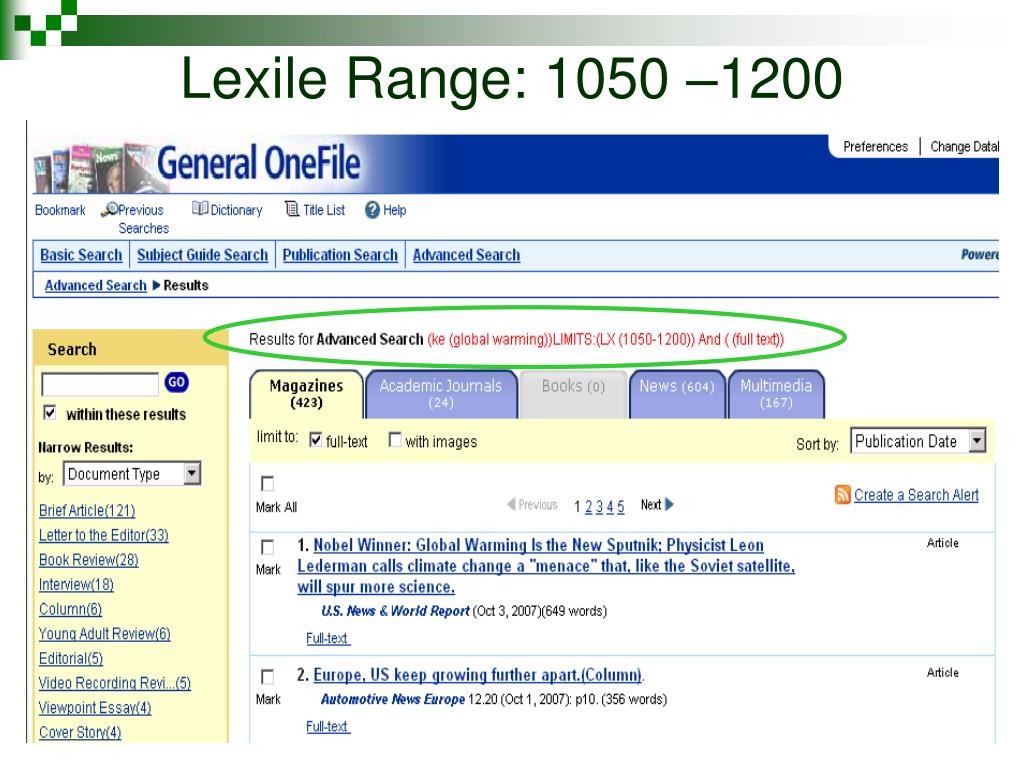This screenshot has width=1024, height=768.
Task: Narrow results to Book Review(28)
Action: coord(89,560)
